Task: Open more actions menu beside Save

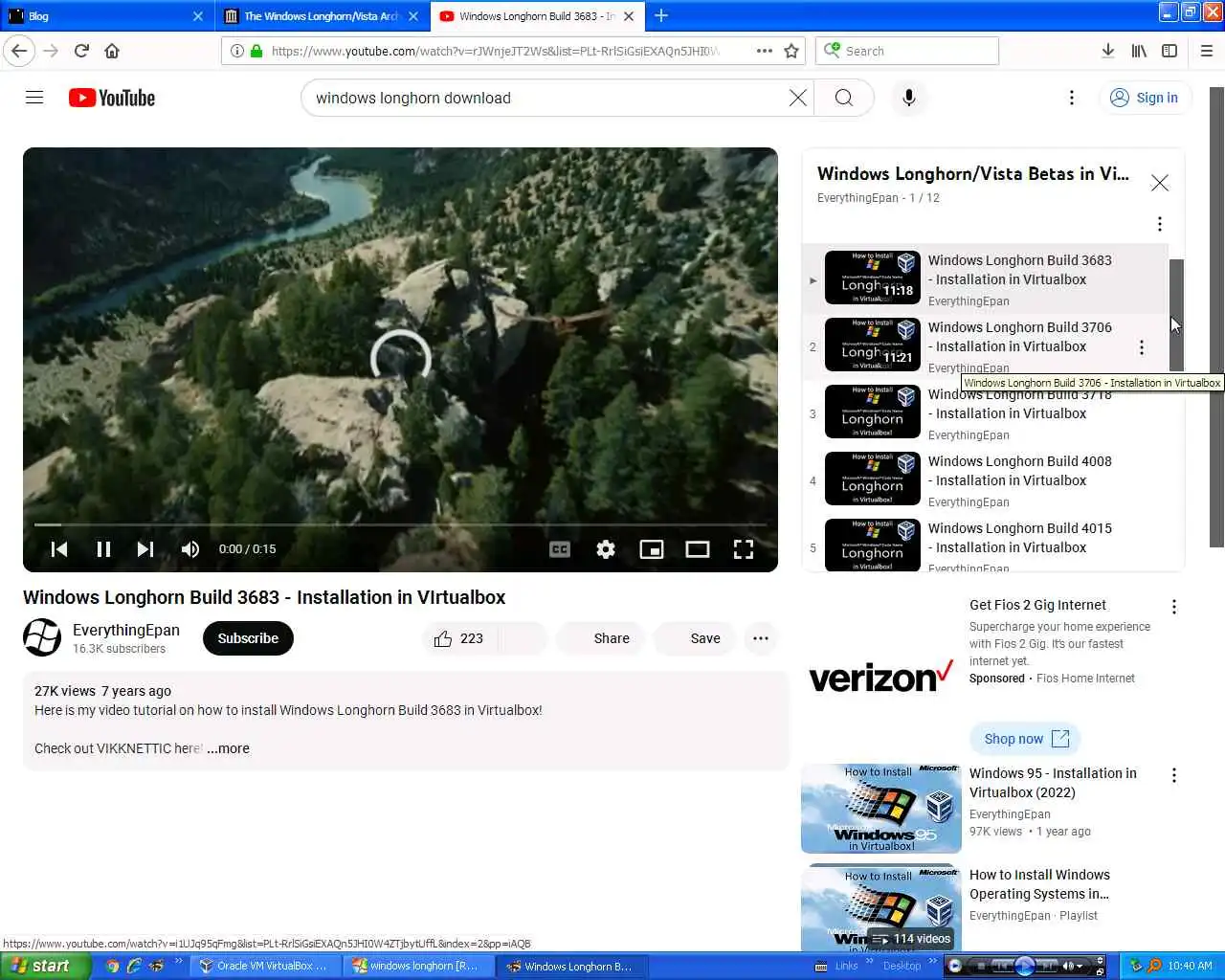Action: [761, 638]
